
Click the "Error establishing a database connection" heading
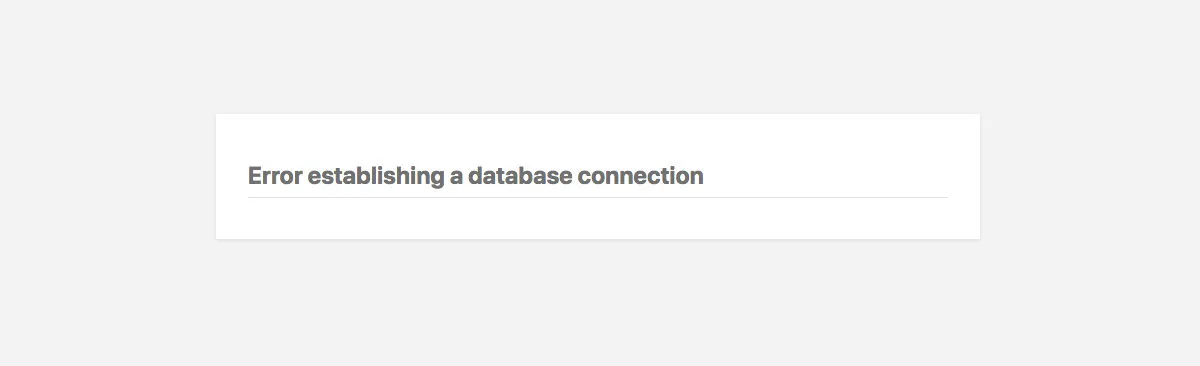pyautogui.click(x=476, y=176)
